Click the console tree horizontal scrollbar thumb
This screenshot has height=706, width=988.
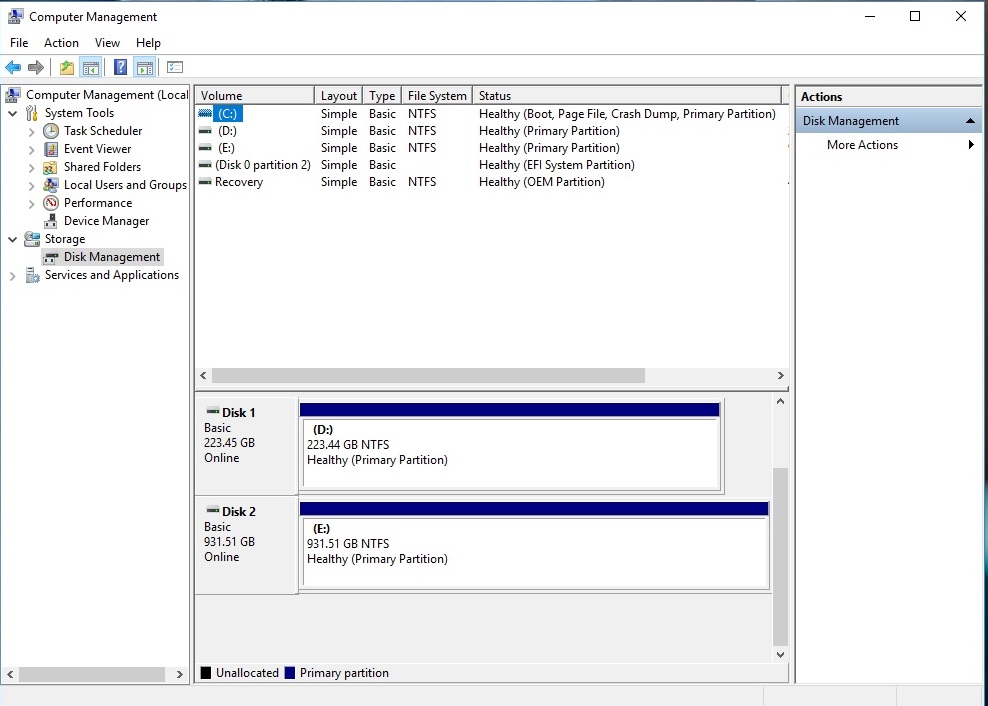click(92, 674)
